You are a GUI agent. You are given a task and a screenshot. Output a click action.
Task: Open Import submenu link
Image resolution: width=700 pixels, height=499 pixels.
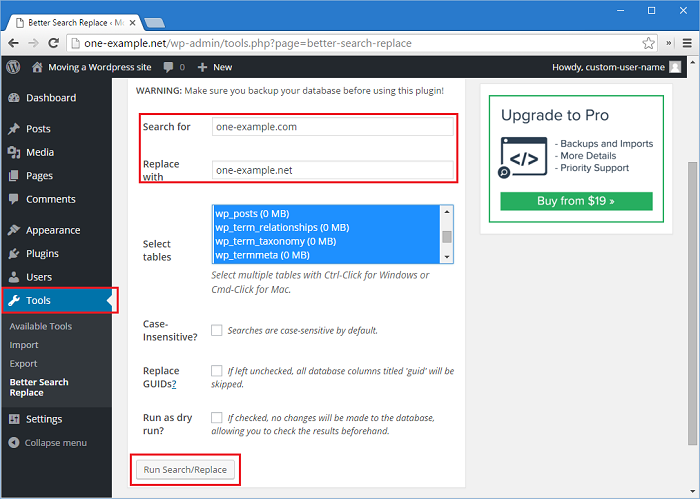[24, 345]
